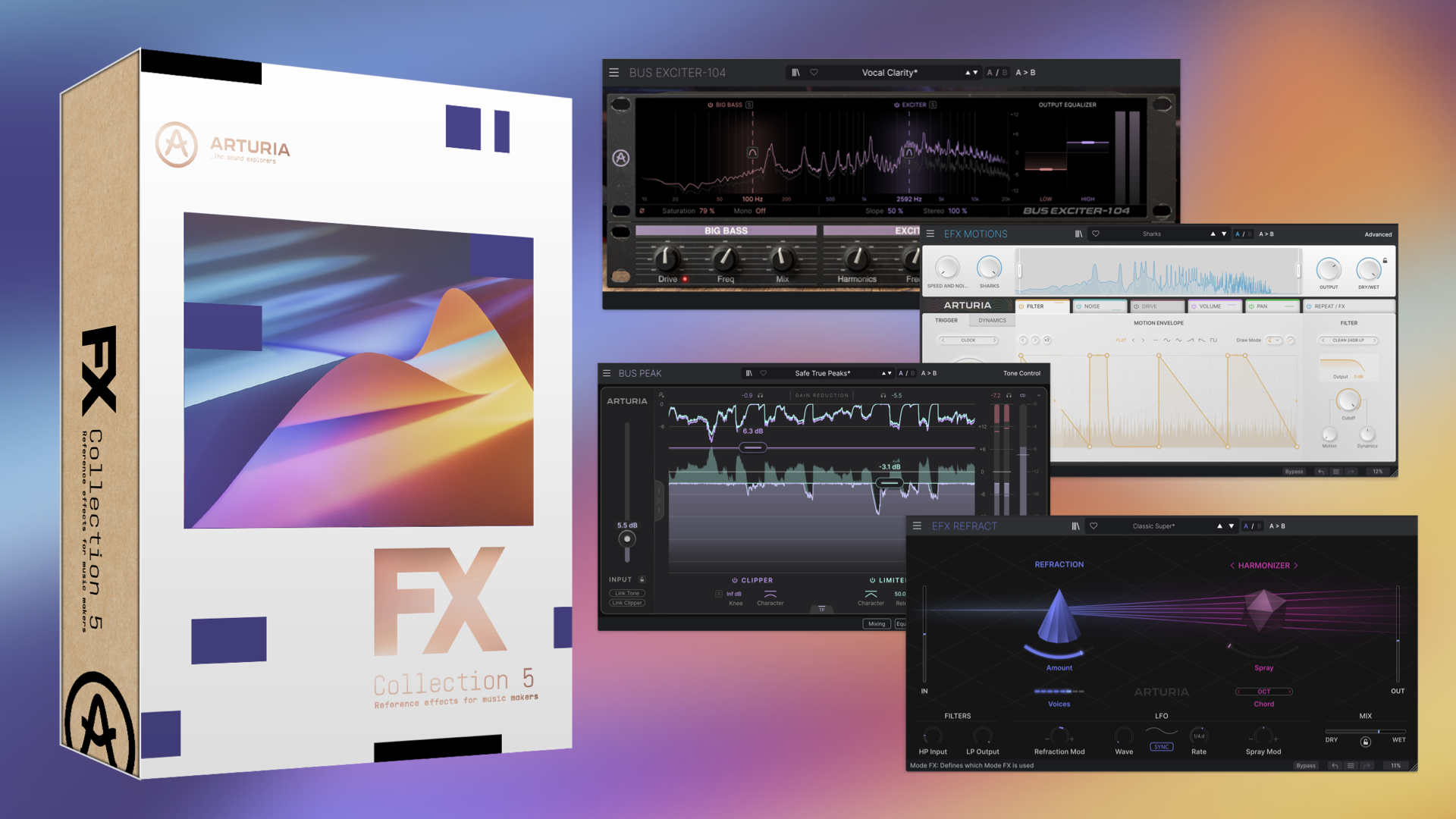Toggle the Pan module power icon
This screenshot has width=1456, height=819.
1251,306
